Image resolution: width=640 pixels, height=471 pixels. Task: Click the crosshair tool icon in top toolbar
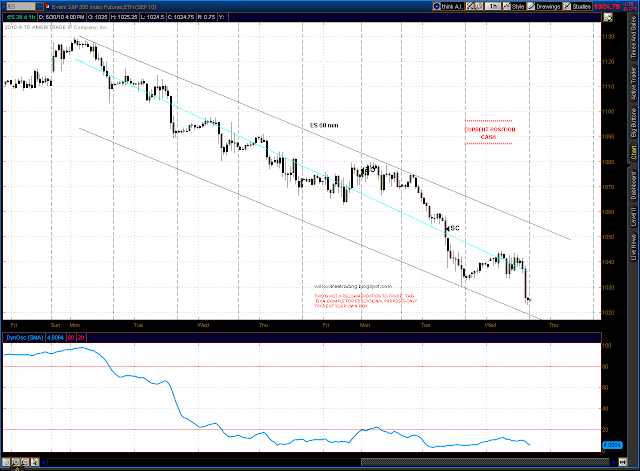[x=470, y=7]
